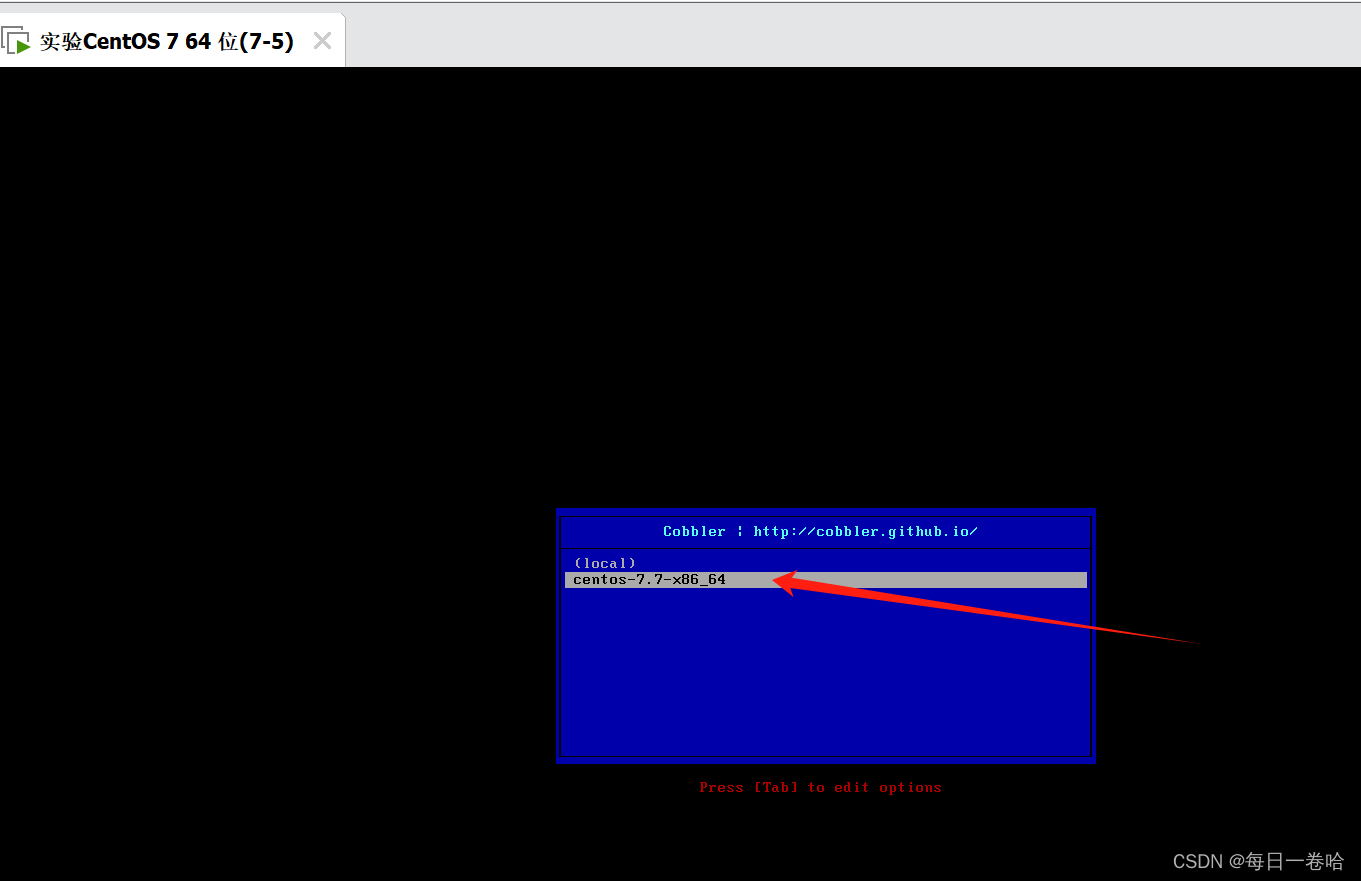Screen dimensions: 1361x881
Task: Close the 实验CentOS 7 64 位(7-5) tab
Action: pos(322,41)
